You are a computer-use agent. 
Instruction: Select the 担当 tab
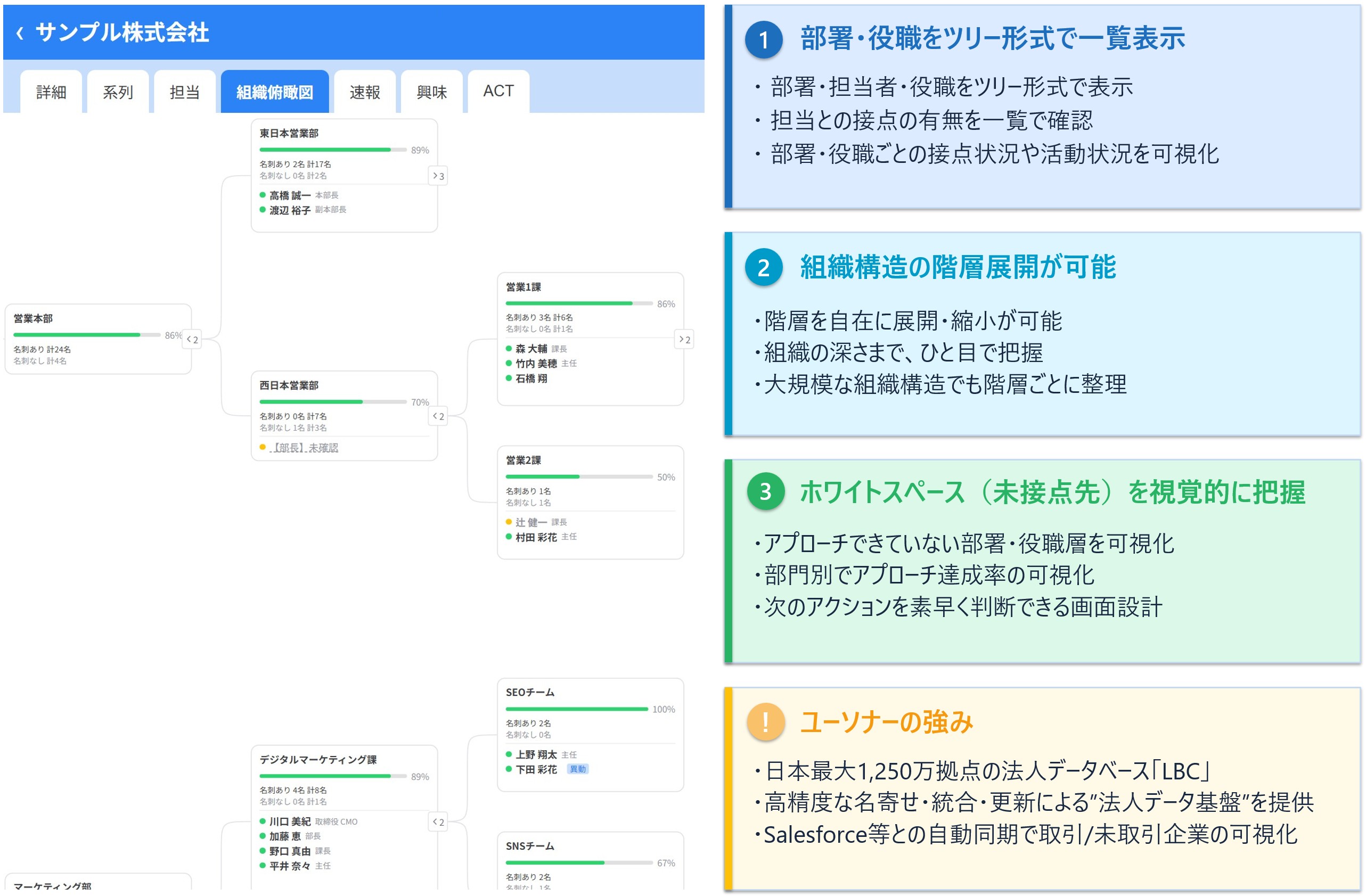pyautogui.click(x=185, y=92)
